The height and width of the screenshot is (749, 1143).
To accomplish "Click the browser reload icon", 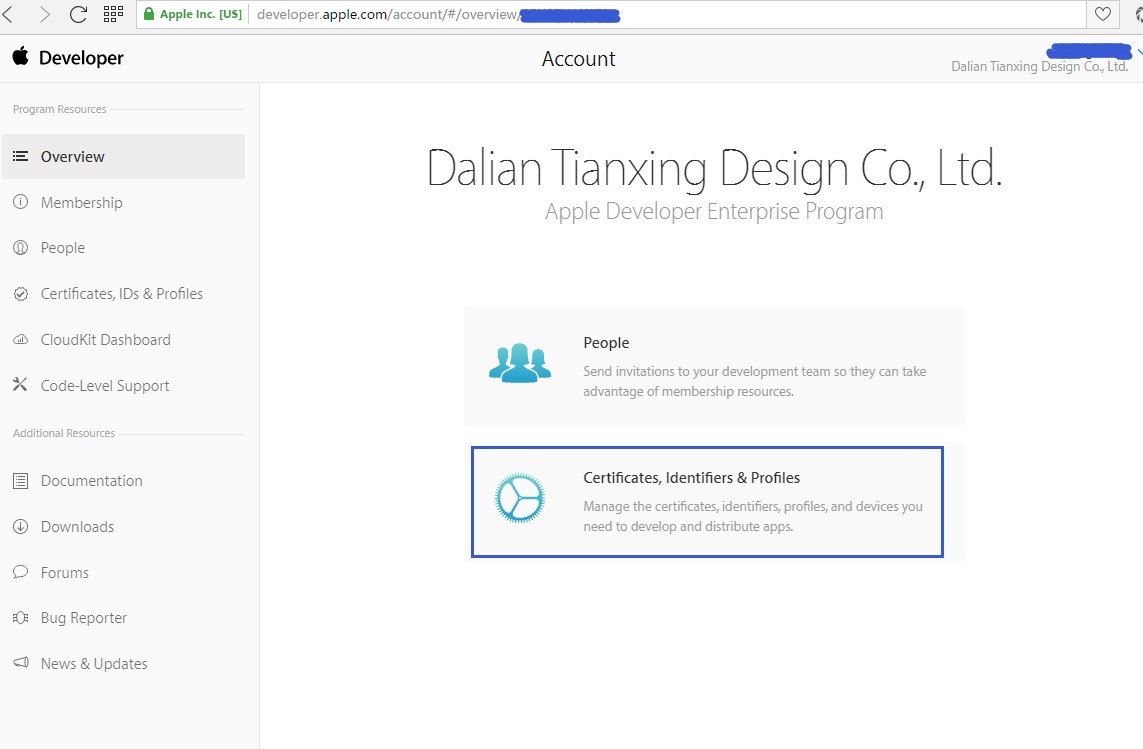I will (x=79, y=14).
